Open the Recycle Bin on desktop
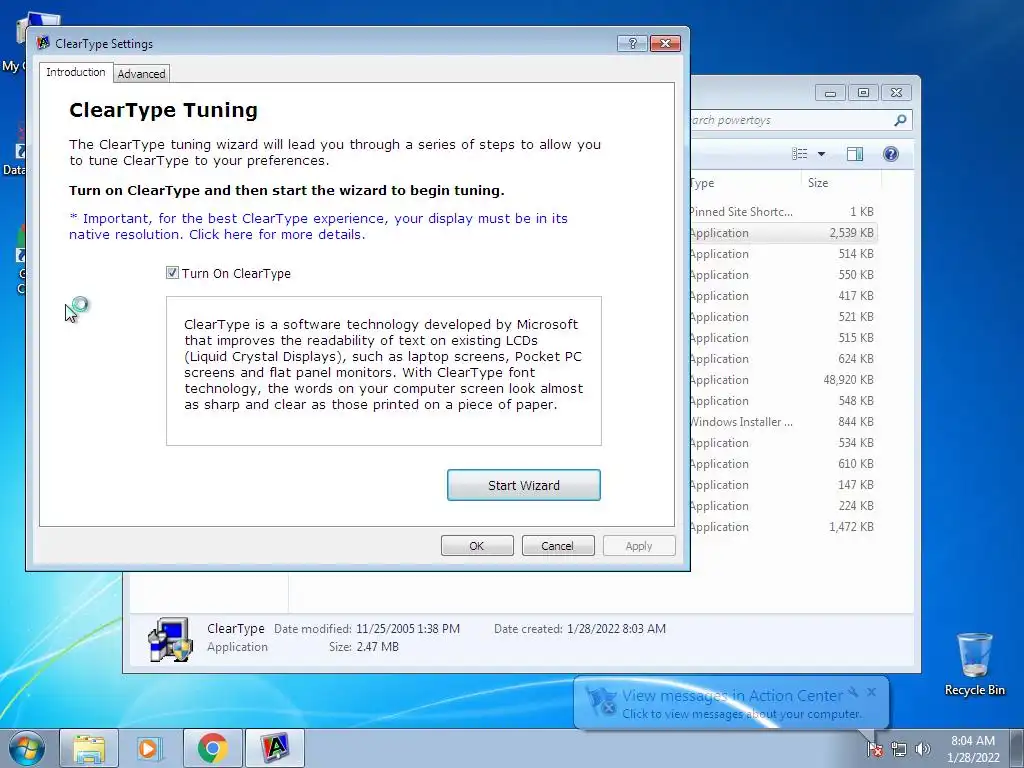 pyautogui.click(x=974, y=664)
